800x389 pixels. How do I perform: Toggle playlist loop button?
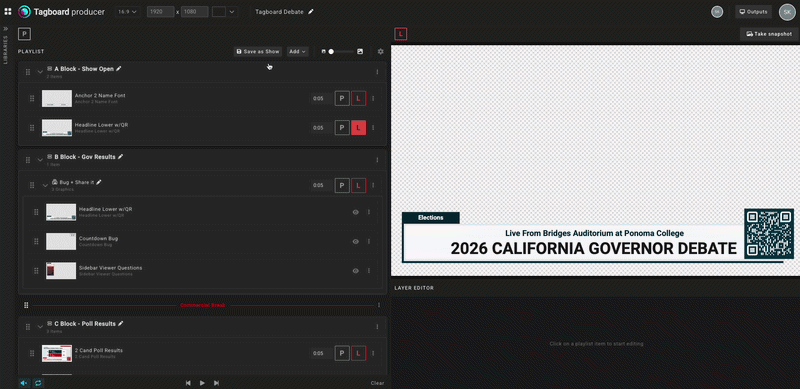click(37, 383)
